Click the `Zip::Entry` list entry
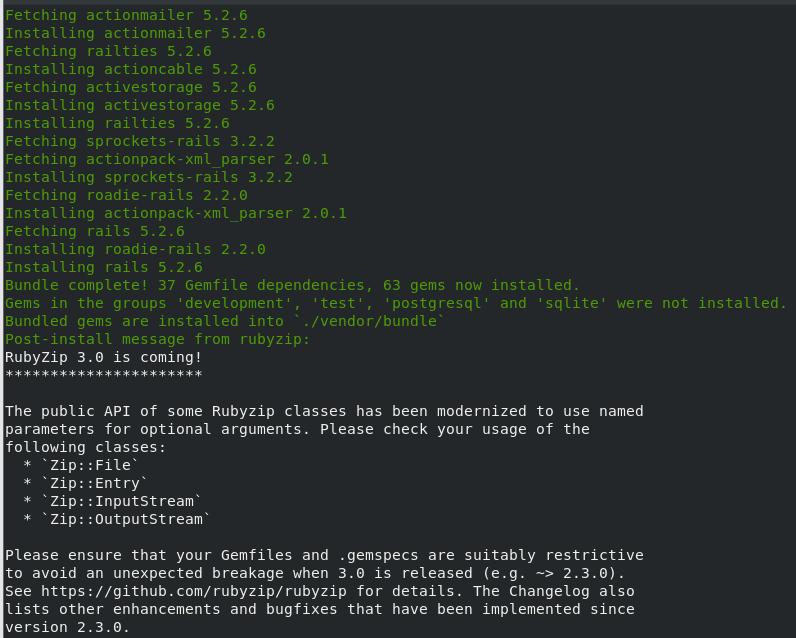The height and width of the screenshot is (638, 796). coord(94,483)
